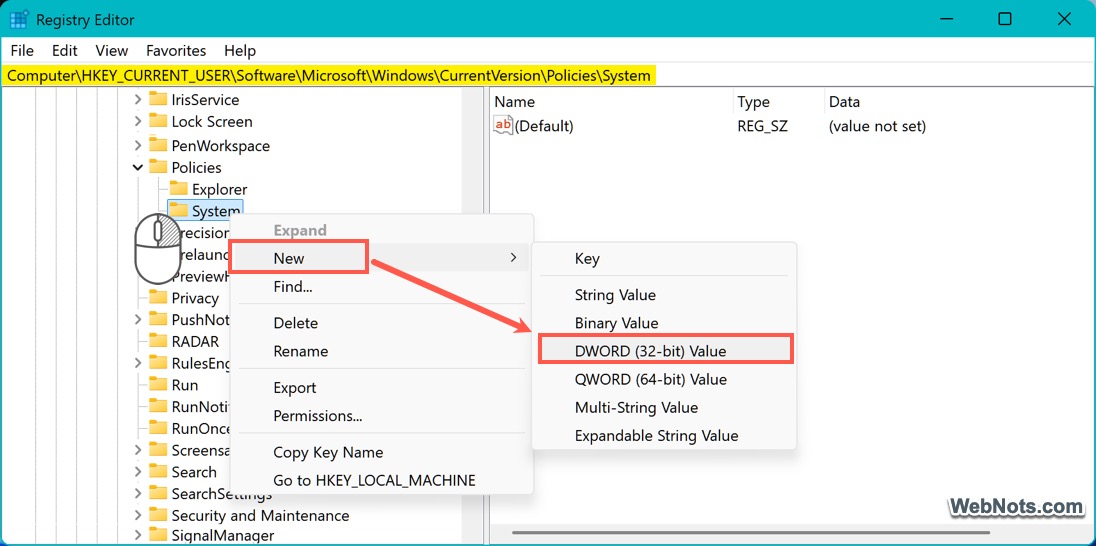This screenshot has width=1096, height=546.
Task: Click the SignalManager folder icon
Action: [x=158, y=535]
